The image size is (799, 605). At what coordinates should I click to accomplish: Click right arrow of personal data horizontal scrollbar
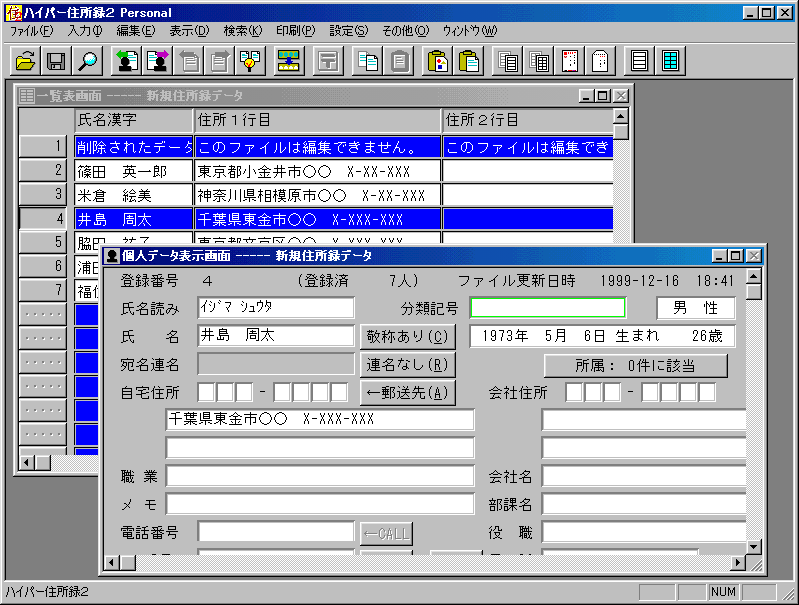[737, 563]
